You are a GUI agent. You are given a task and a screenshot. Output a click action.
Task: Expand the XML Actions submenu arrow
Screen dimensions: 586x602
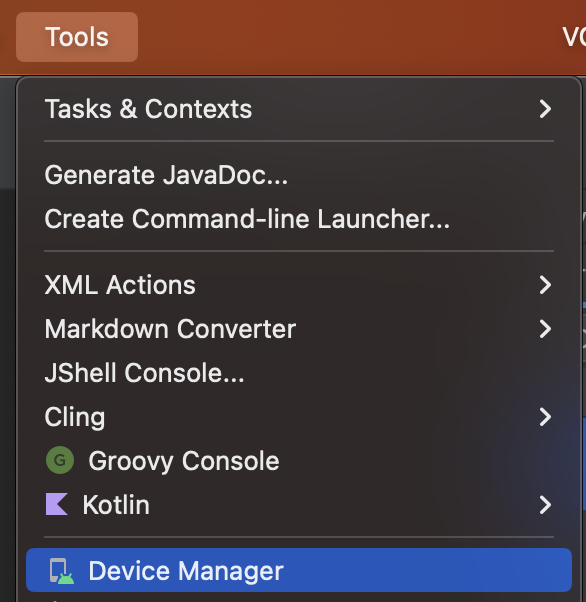point(545,285)
